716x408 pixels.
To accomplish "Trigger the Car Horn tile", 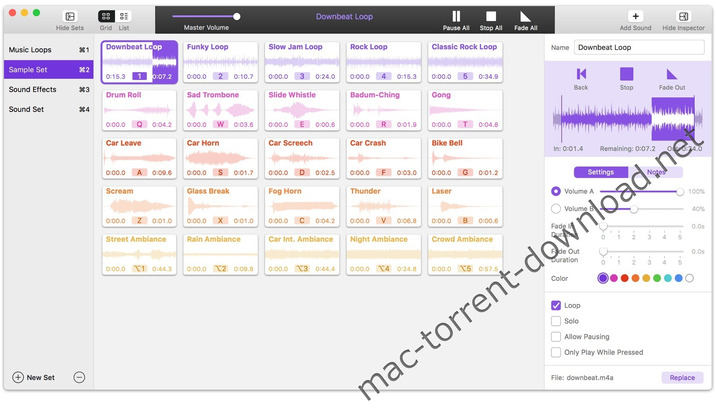I will pyautogui.click(x=221, y=159).
